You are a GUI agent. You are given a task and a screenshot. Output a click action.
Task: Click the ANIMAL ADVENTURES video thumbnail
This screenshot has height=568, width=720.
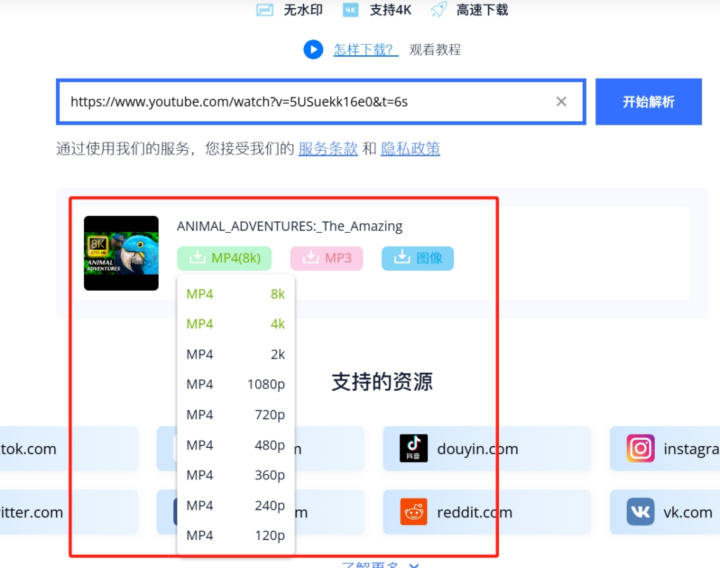[121, 253]
